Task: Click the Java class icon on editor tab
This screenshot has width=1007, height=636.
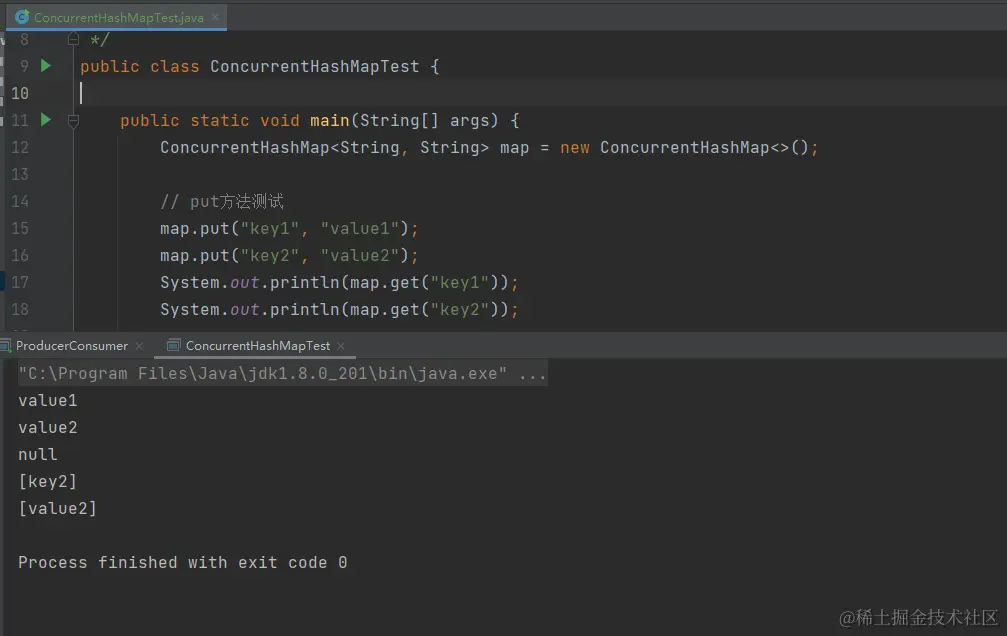Action: pos(22,17)
